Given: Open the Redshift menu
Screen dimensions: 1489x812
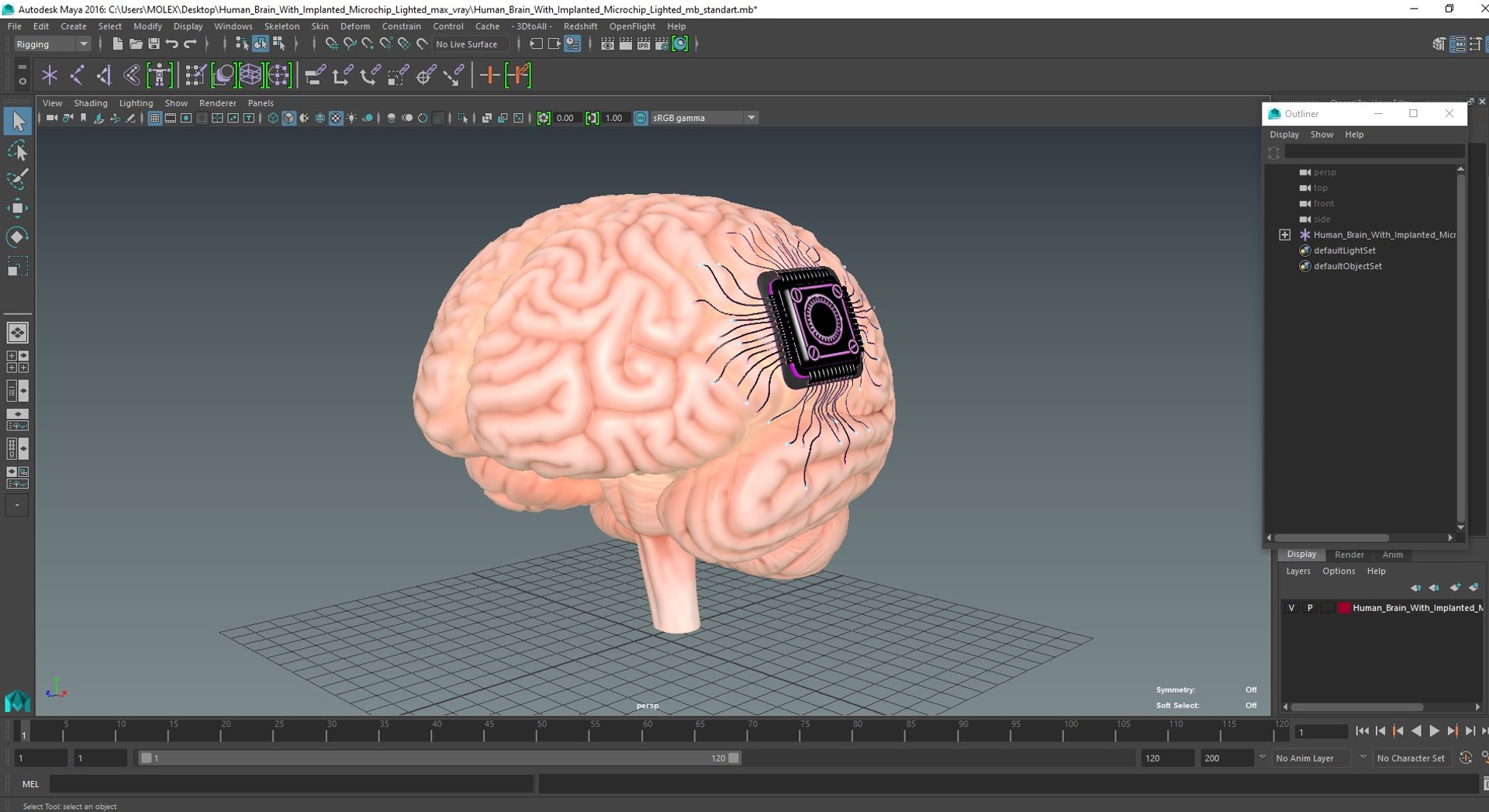Looking at the screenshot, I should (x=580, y=26).
